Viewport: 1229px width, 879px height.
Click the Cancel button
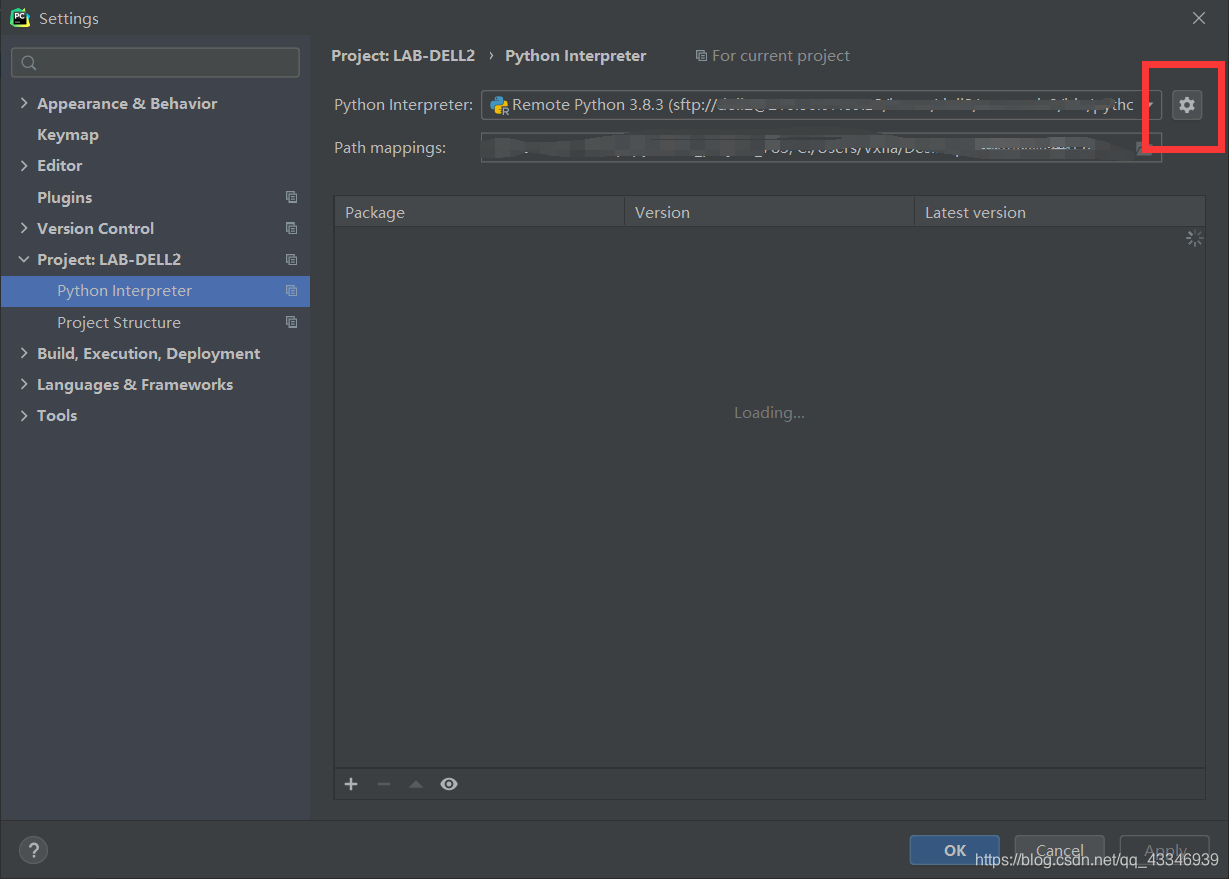tap(1059, 850)
